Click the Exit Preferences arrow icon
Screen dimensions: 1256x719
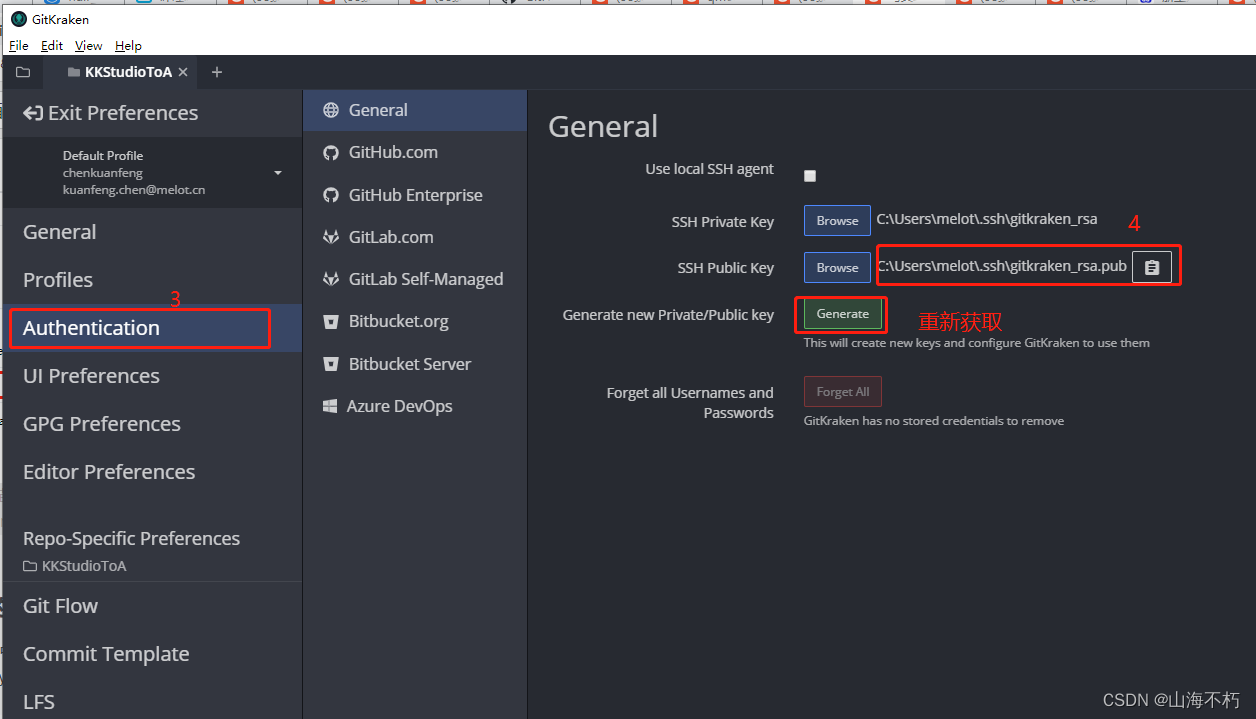[x=33, y=113]
